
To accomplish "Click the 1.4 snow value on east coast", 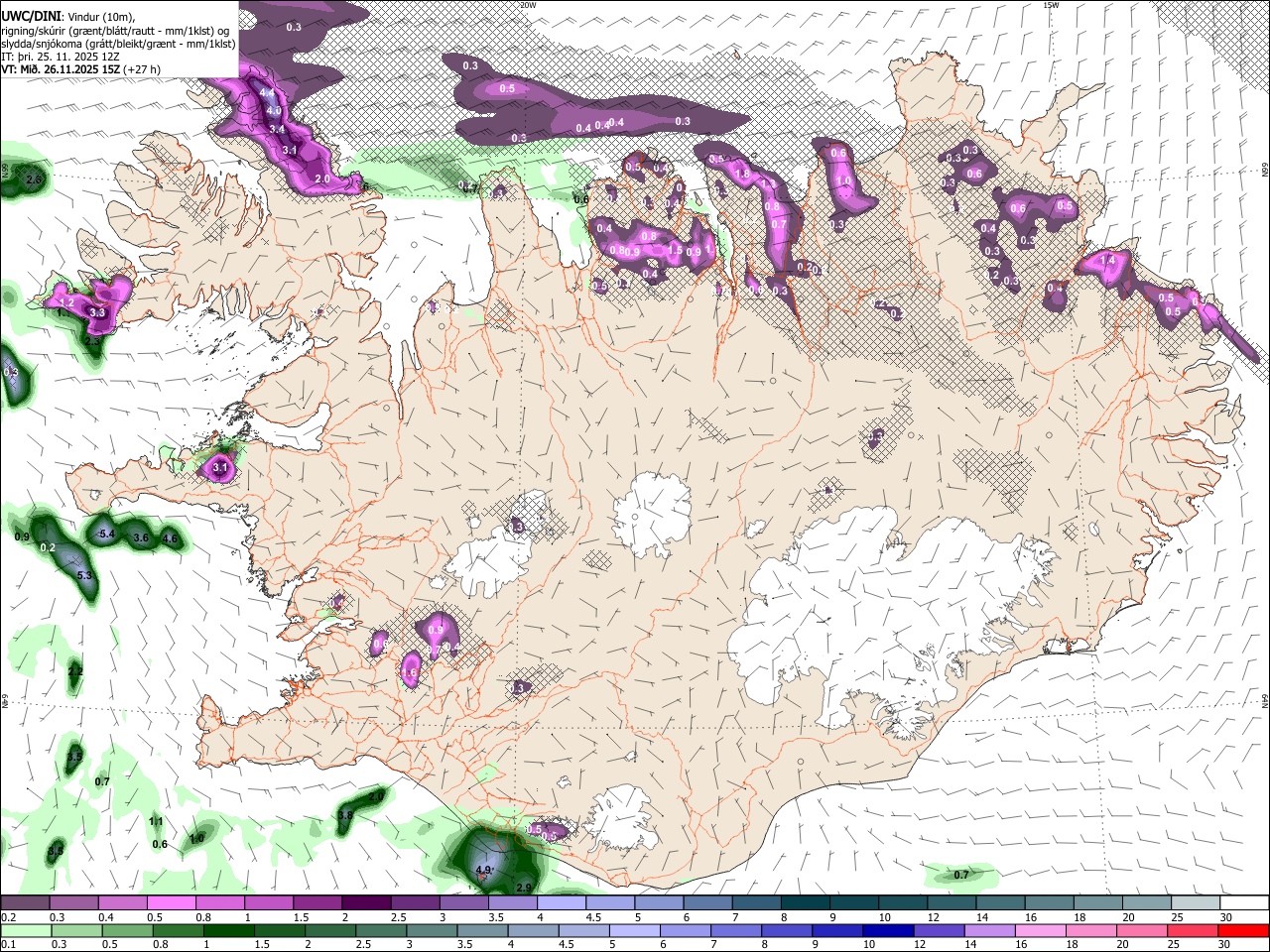I will click(1108, 261).
